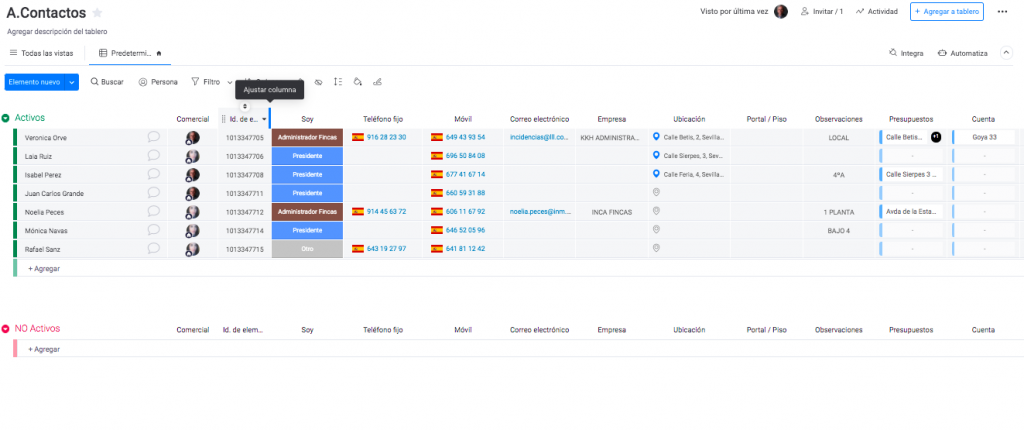
Task: Click the Spain flag in Isabel Perez's Móvil
Action: pyautogui.click(x=437, y=175)
